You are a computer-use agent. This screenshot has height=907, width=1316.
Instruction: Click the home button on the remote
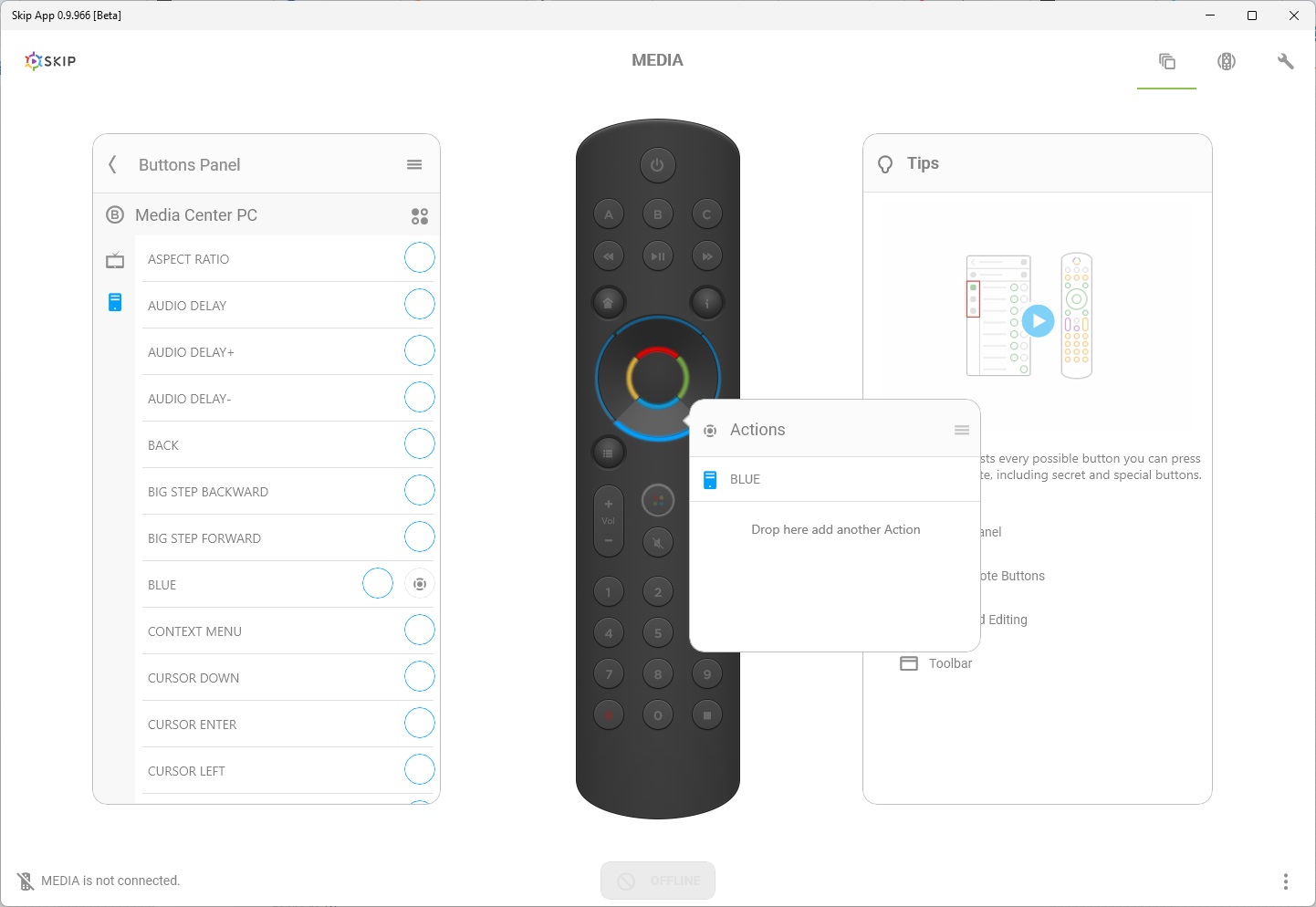[x=608, y=302]
